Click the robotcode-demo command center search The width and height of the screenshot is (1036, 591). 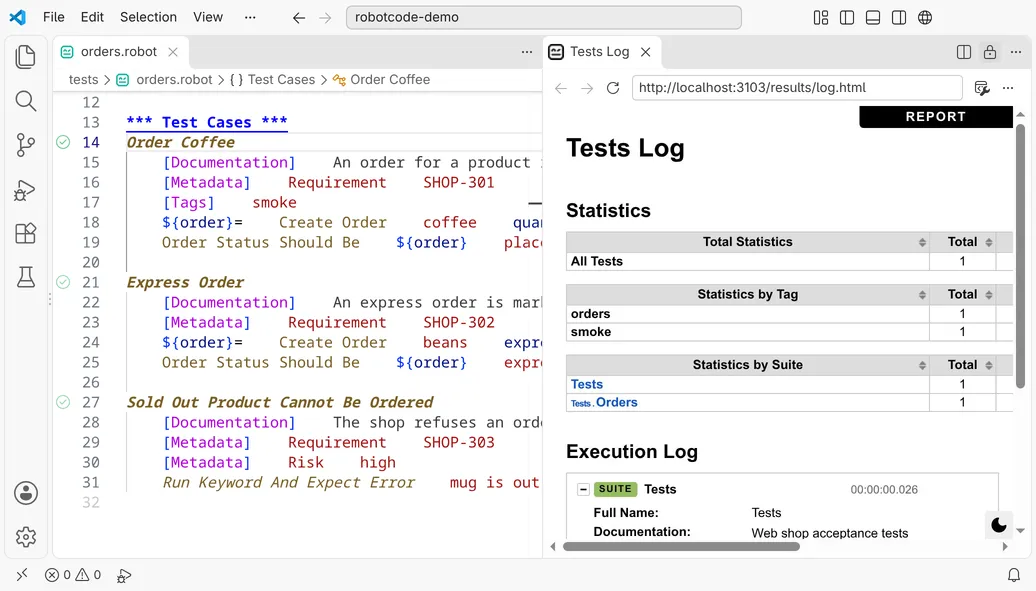click(x=544, y=18)
